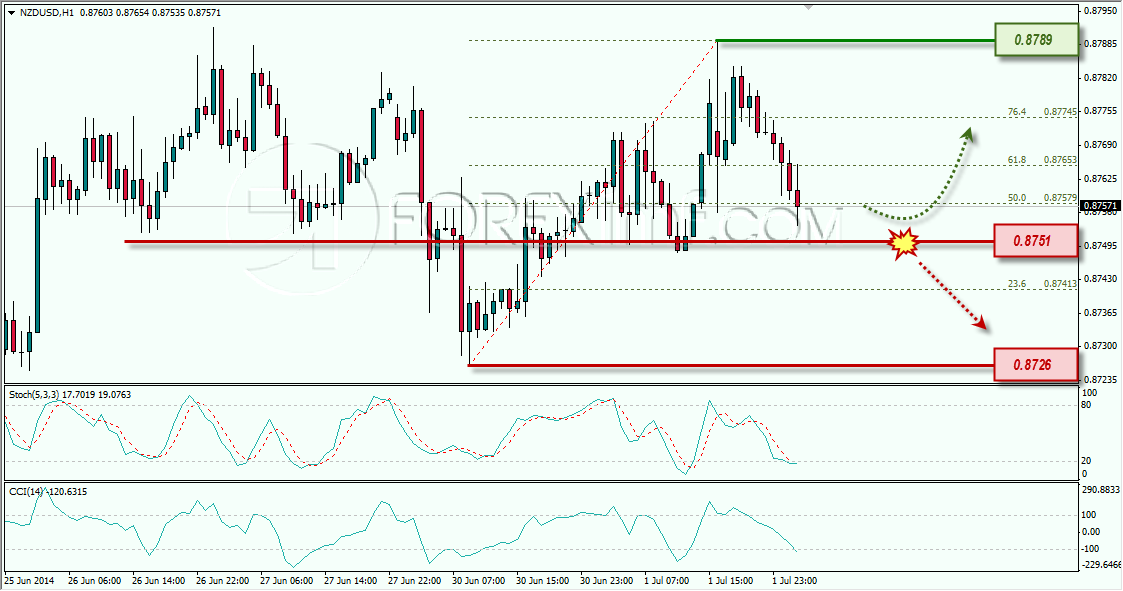
Task: Select the NZDUSD,H1 chart title
Action: click(x=46, y=13)
